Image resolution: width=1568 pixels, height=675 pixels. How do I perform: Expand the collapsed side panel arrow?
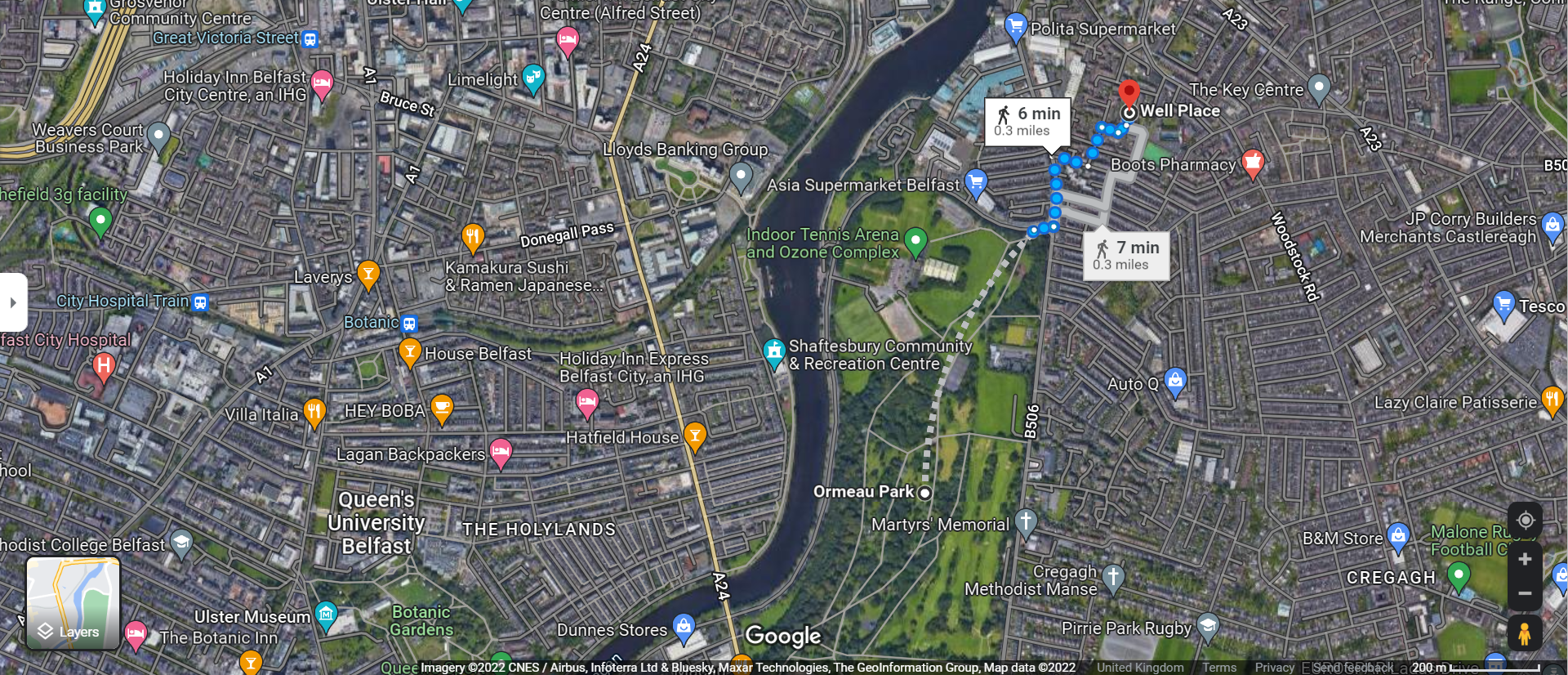click(13, 302)
